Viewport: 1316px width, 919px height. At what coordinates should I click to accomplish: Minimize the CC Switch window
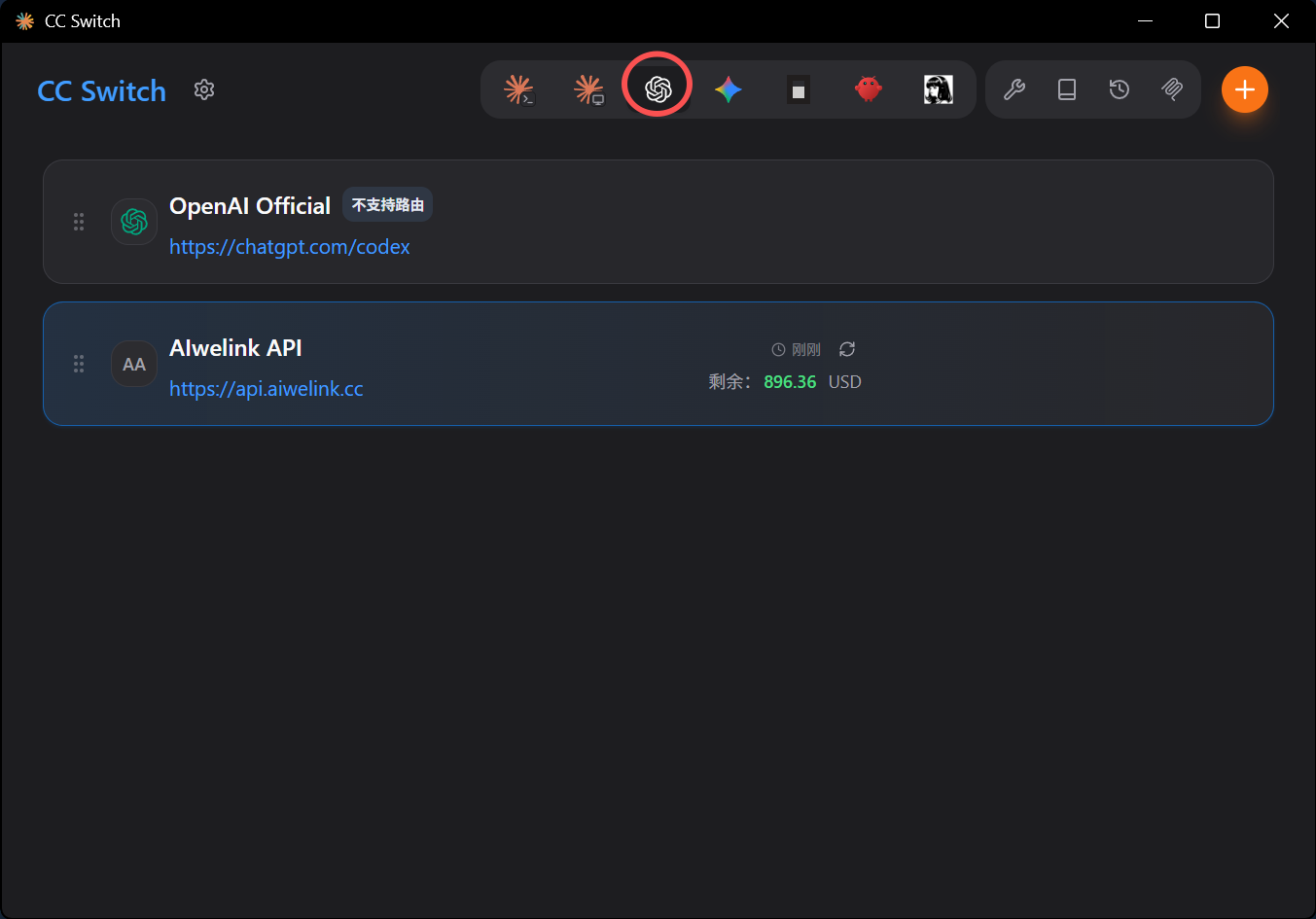pos(1145,21)
